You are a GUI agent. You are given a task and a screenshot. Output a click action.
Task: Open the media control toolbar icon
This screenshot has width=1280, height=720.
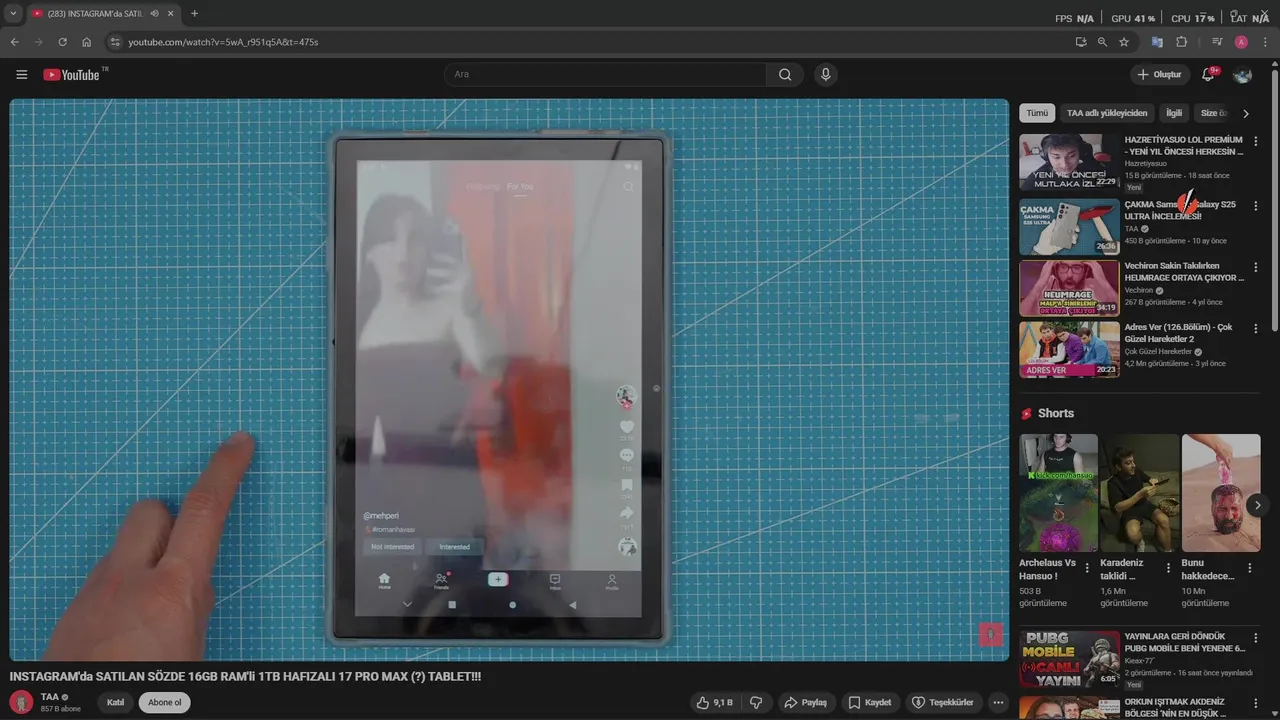click(x=1217, y=42)
